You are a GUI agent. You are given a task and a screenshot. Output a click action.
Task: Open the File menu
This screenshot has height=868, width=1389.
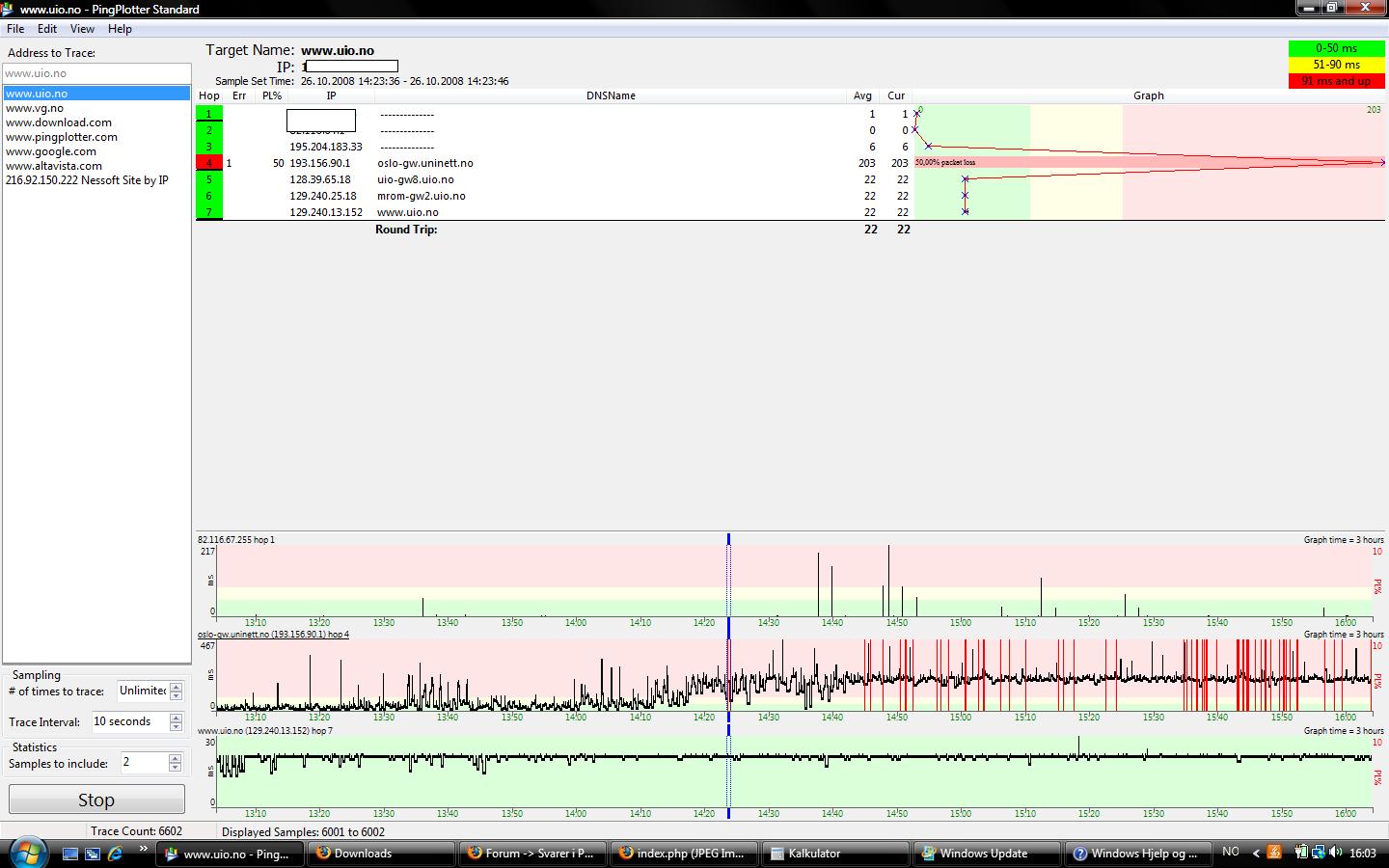pyautogui.click(x=15, y=29)
